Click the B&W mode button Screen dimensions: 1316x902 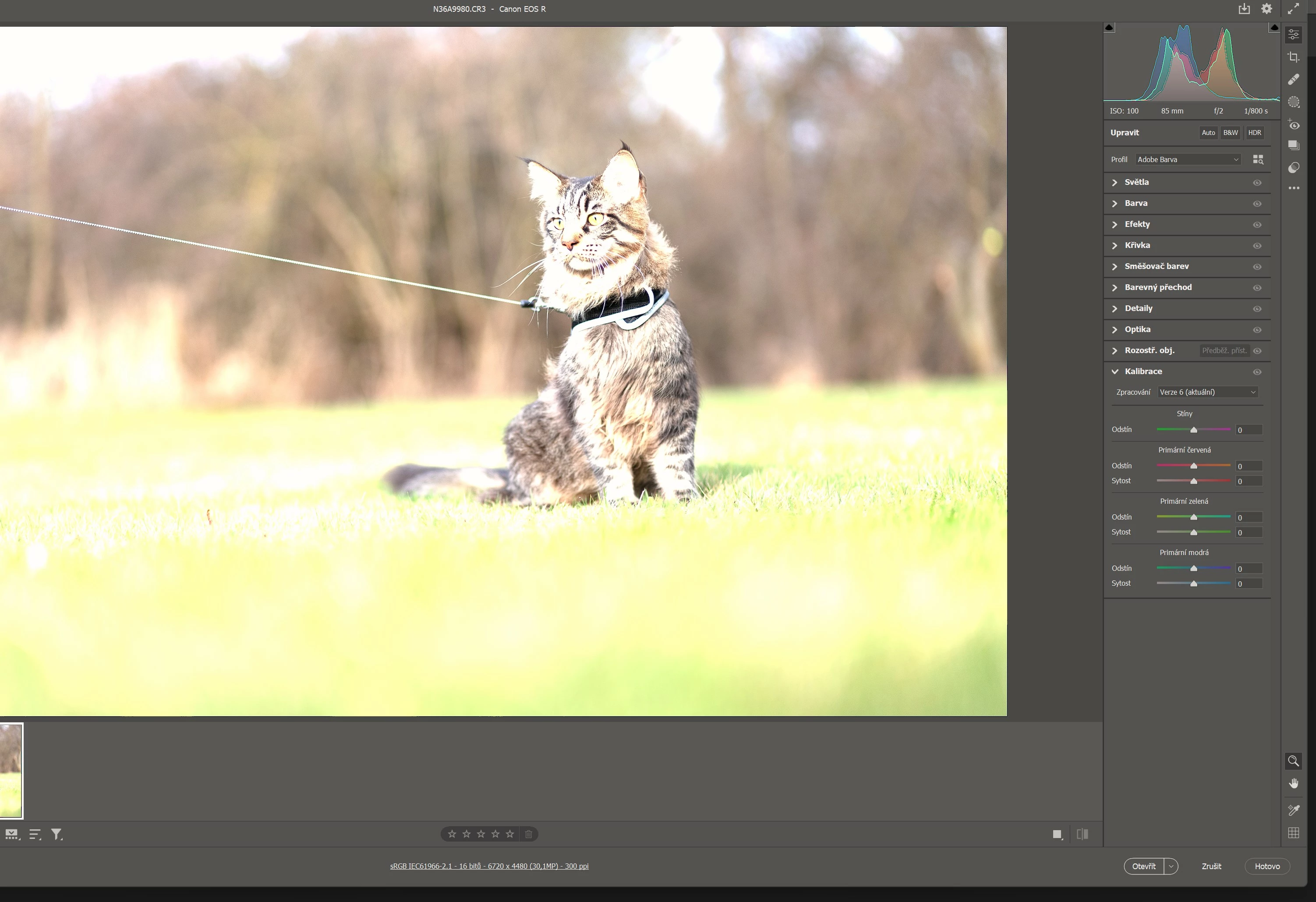1230,132
